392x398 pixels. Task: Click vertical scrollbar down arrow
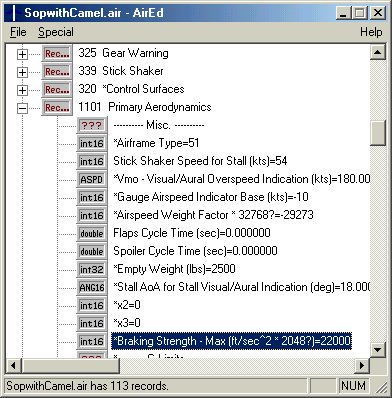pos(378,350)
